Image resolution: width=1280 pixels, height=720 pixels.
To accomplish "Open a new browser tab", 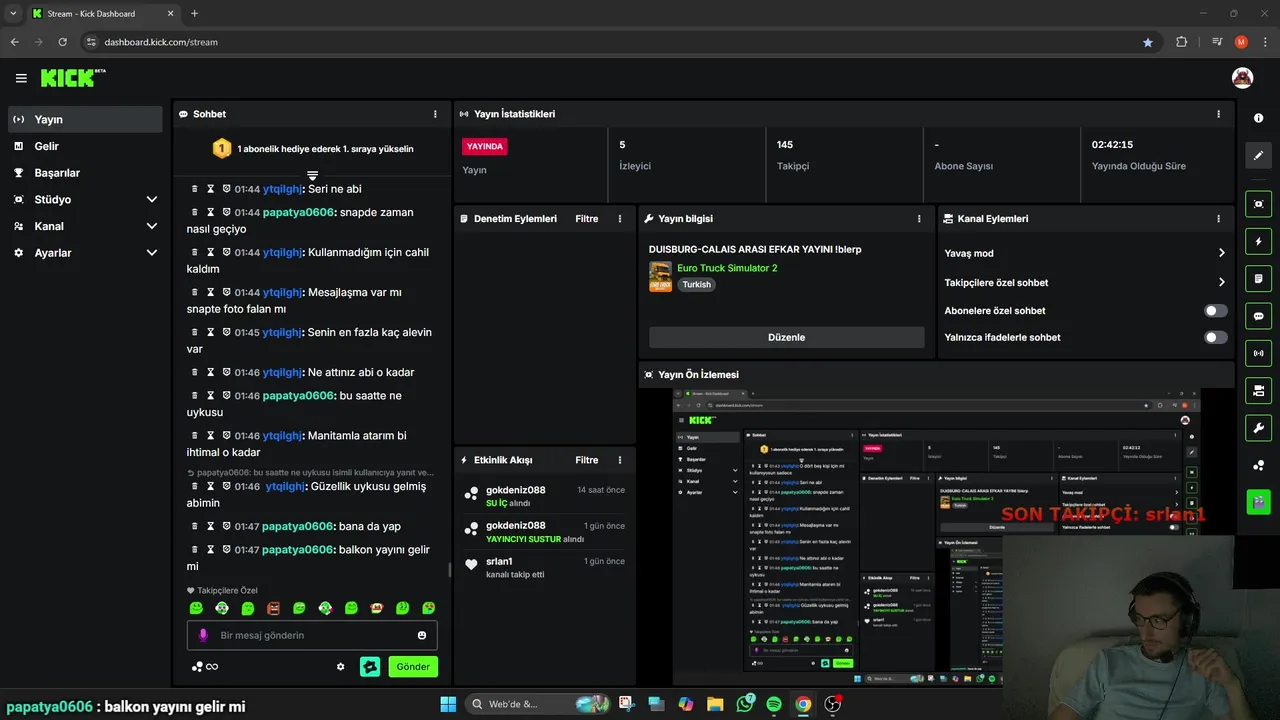I will pyautogui.click(x=194, y=13).
